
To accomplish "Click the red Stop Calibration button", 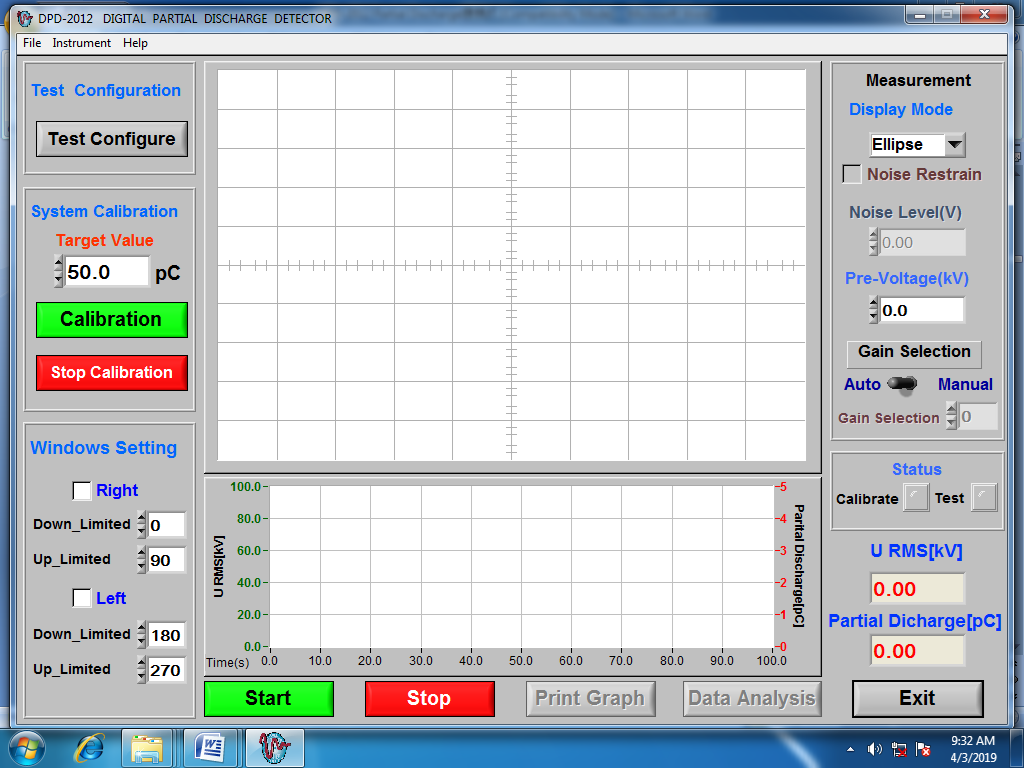I will click(x=112, y=373).
